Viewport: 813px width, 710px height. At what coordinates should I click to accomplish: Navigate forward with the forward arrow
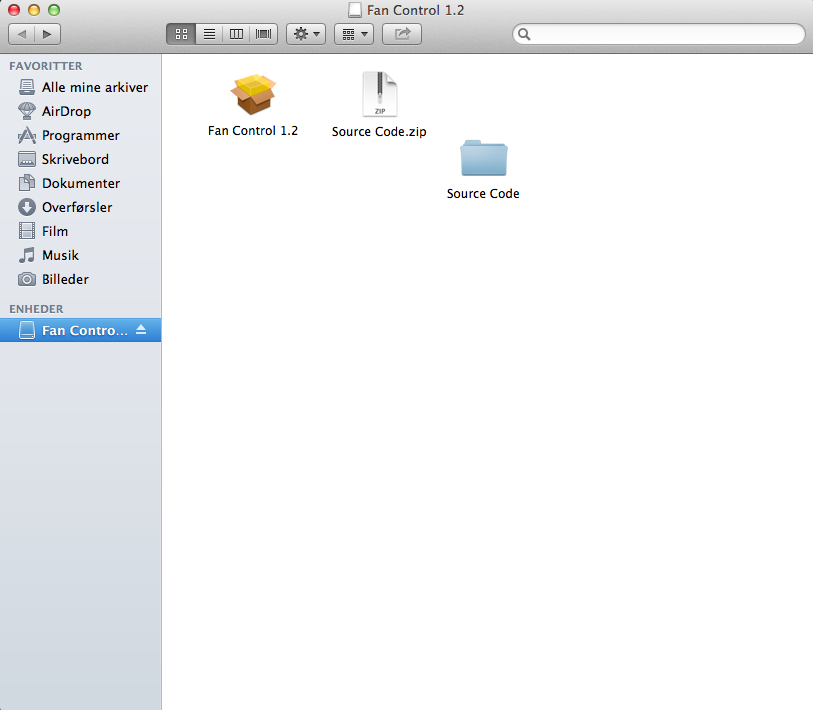click(47, 33)
